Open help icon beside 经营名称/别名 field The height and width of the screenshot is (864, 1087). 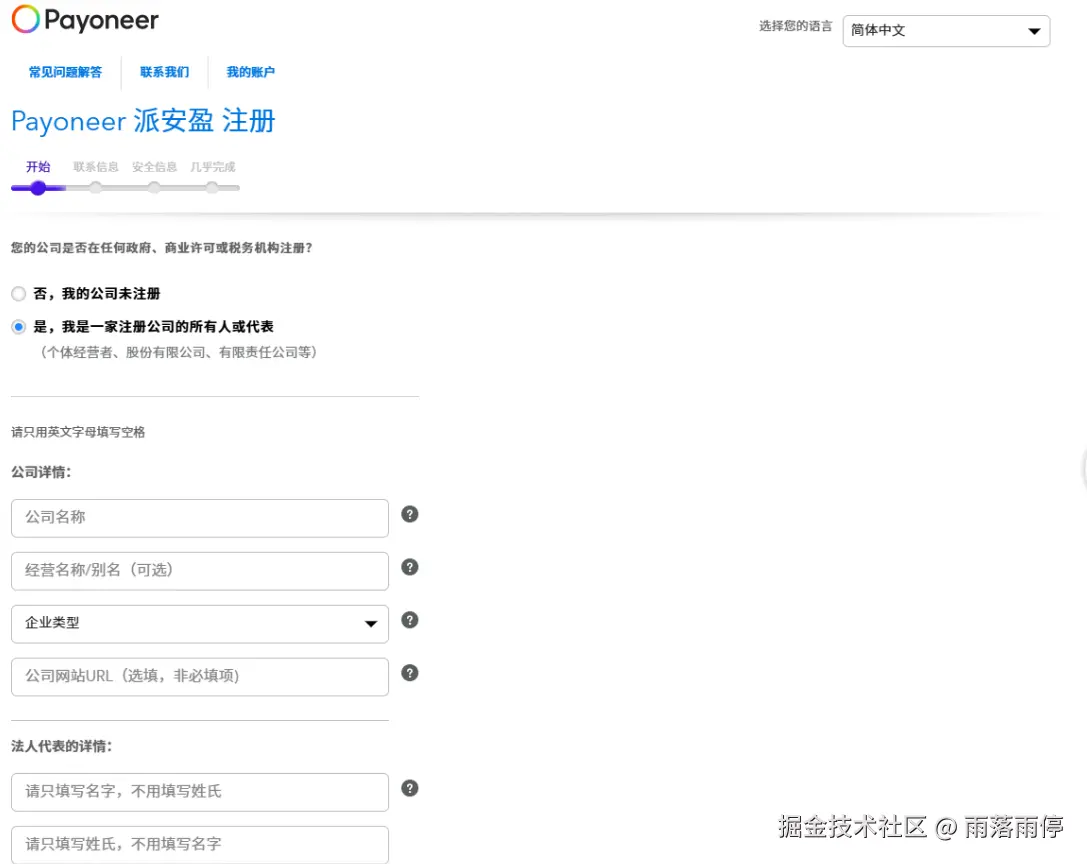tap(410, 567)
